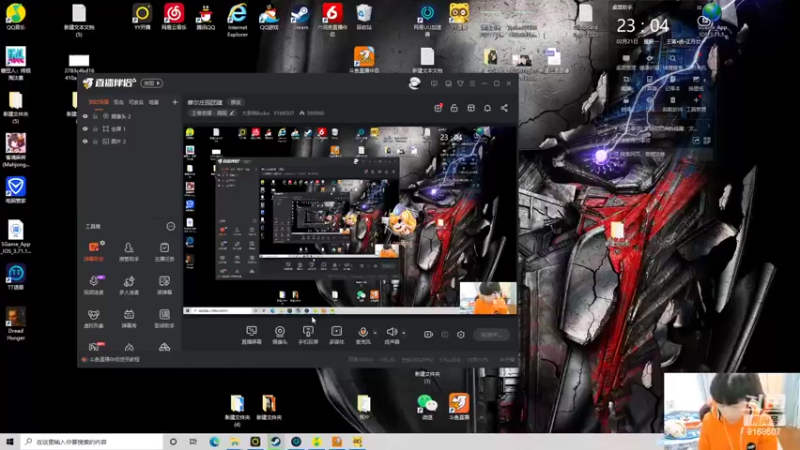Switch to the 场景 tab
This screenshot has width=800, height=450.
pos(154,102)
